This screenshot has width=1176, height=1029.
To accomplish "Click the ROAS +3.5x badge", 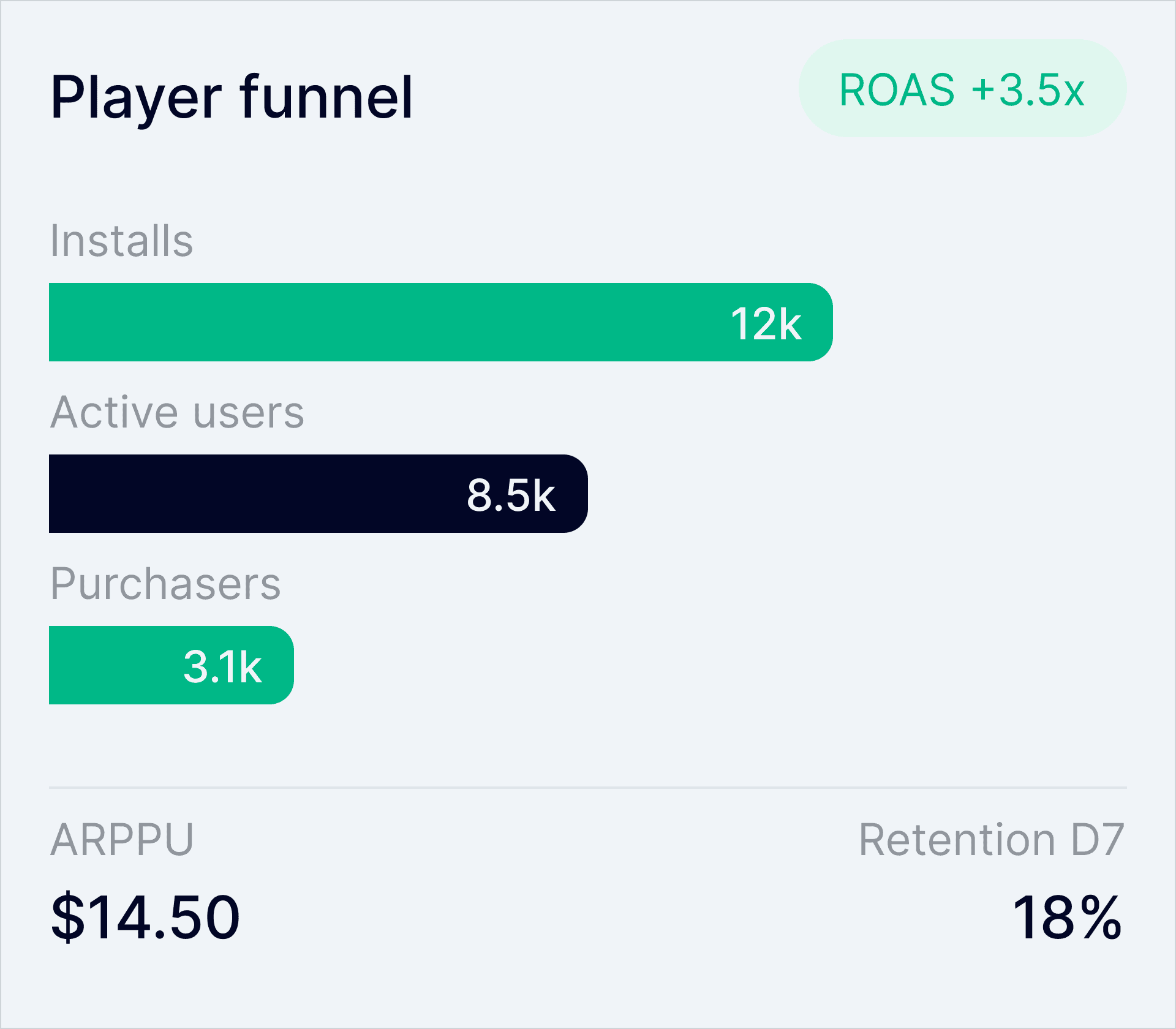I will tap(962, 89).
